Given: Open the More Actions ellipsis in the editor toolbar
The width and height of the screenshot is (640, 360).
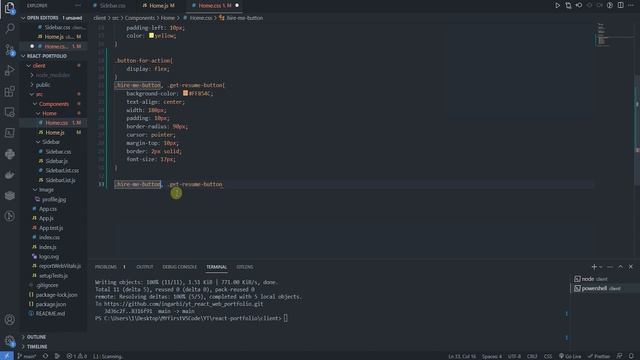Looking at the screenshot, I should click(x=631, y=5).
